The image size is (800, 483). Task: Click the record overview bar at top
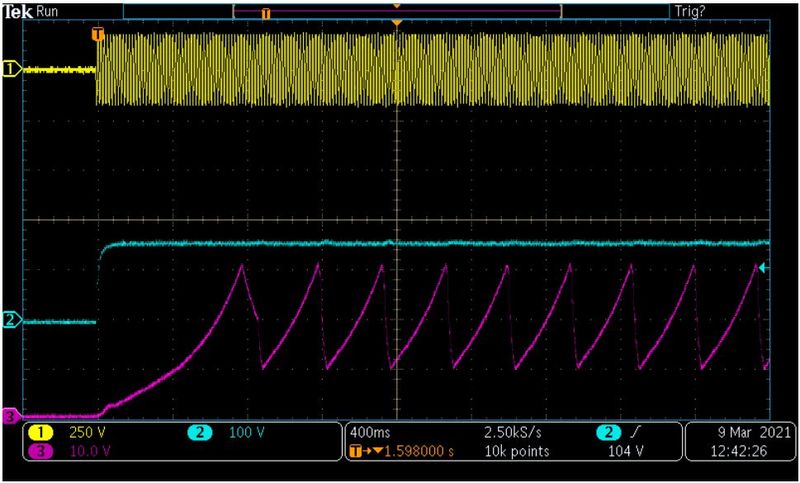pyautogui.click(x=396, y=12)
